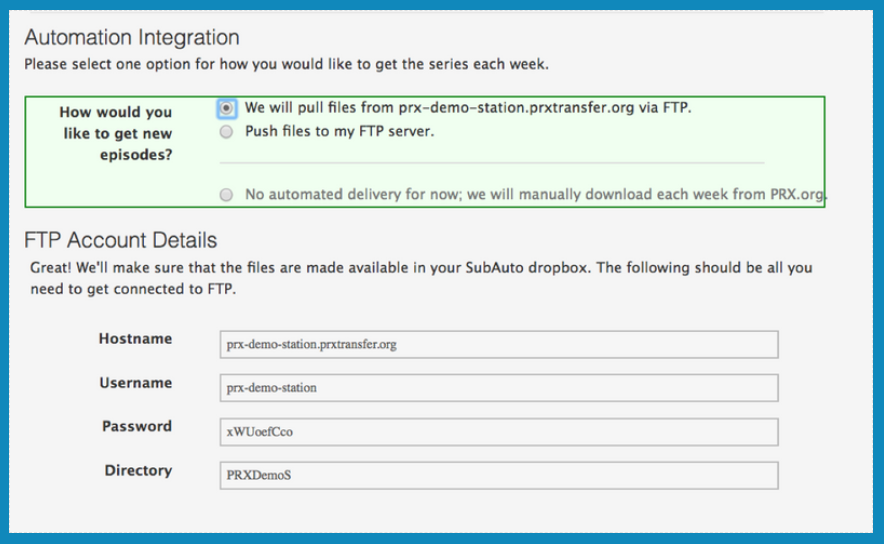Screen dimensions: 884x544
Task: Click the Username label
Action: coord(136,383)
